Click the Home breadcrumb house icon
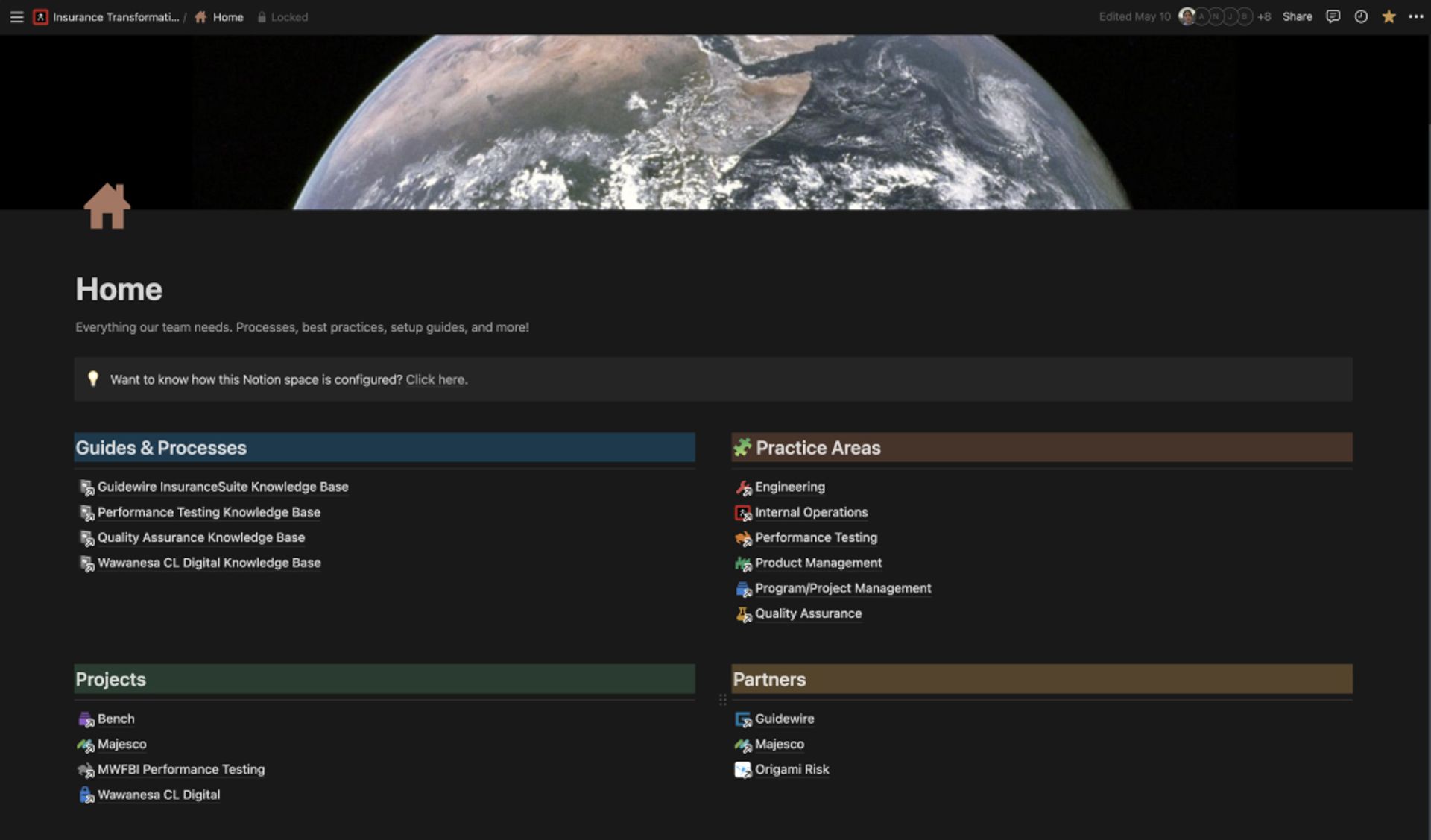Screen dimensions: 1431x840 point(200,16)
